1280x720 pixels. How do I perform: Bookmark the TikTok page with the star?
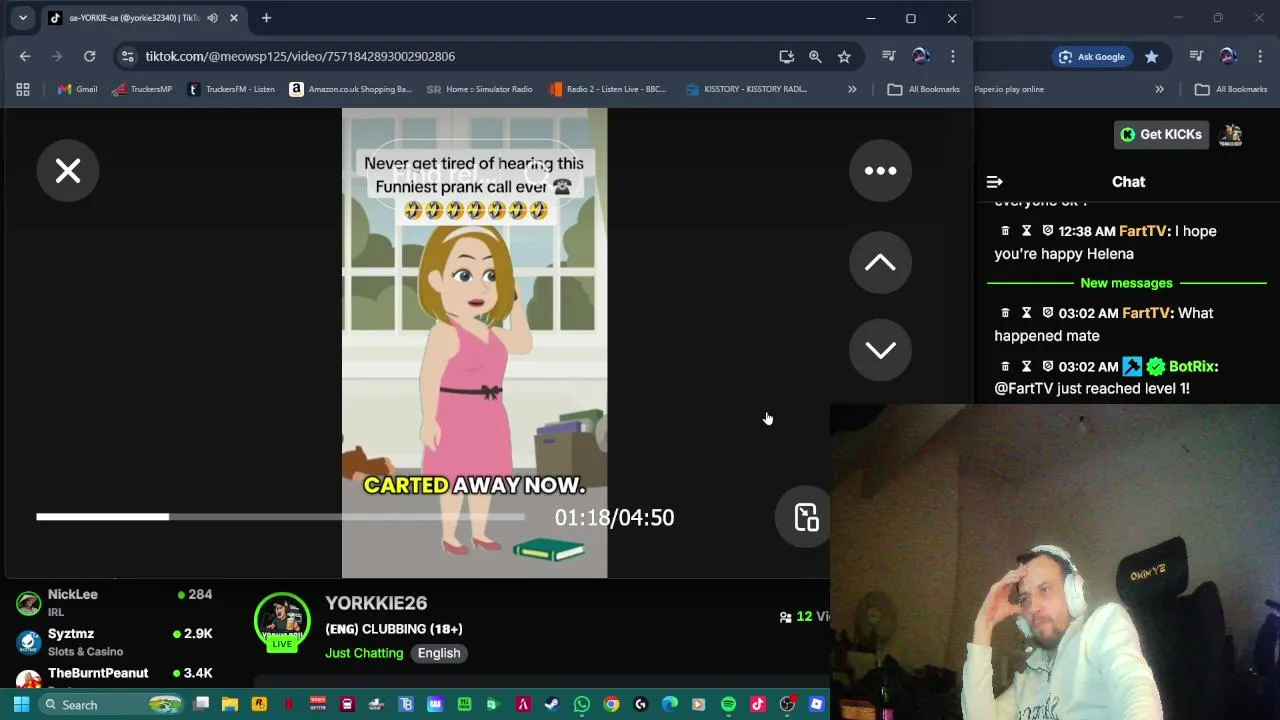pyautogui.click(x=844, y=57)
